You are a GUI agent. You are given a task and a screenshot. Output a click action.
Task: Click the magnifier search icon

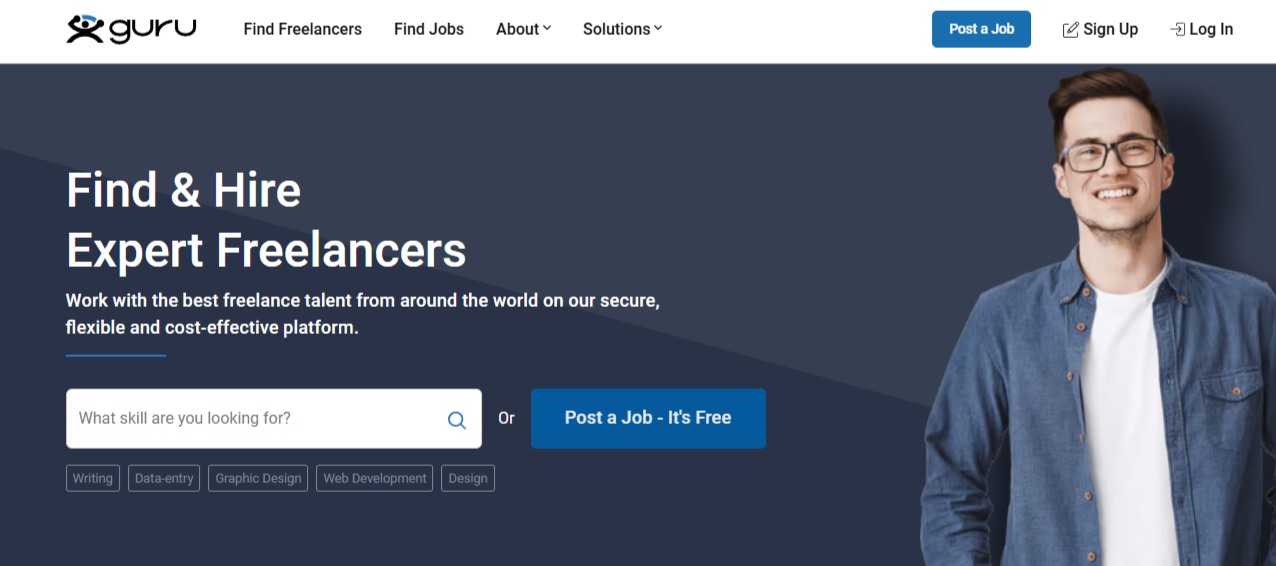[x=457, y=420]
